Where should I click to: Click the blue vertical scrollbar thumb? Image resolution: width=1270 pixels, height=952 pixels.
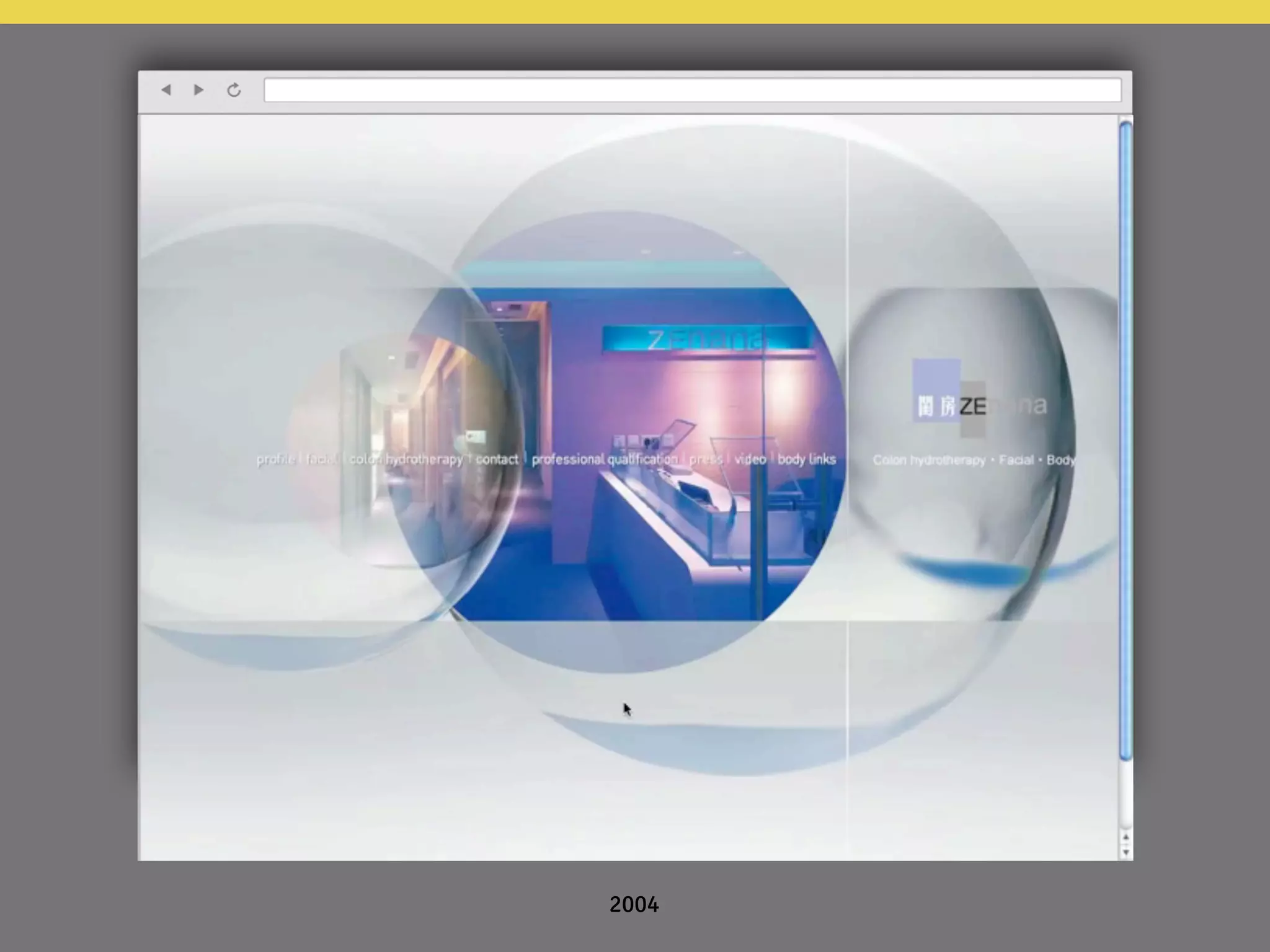tap(1126, 440)
